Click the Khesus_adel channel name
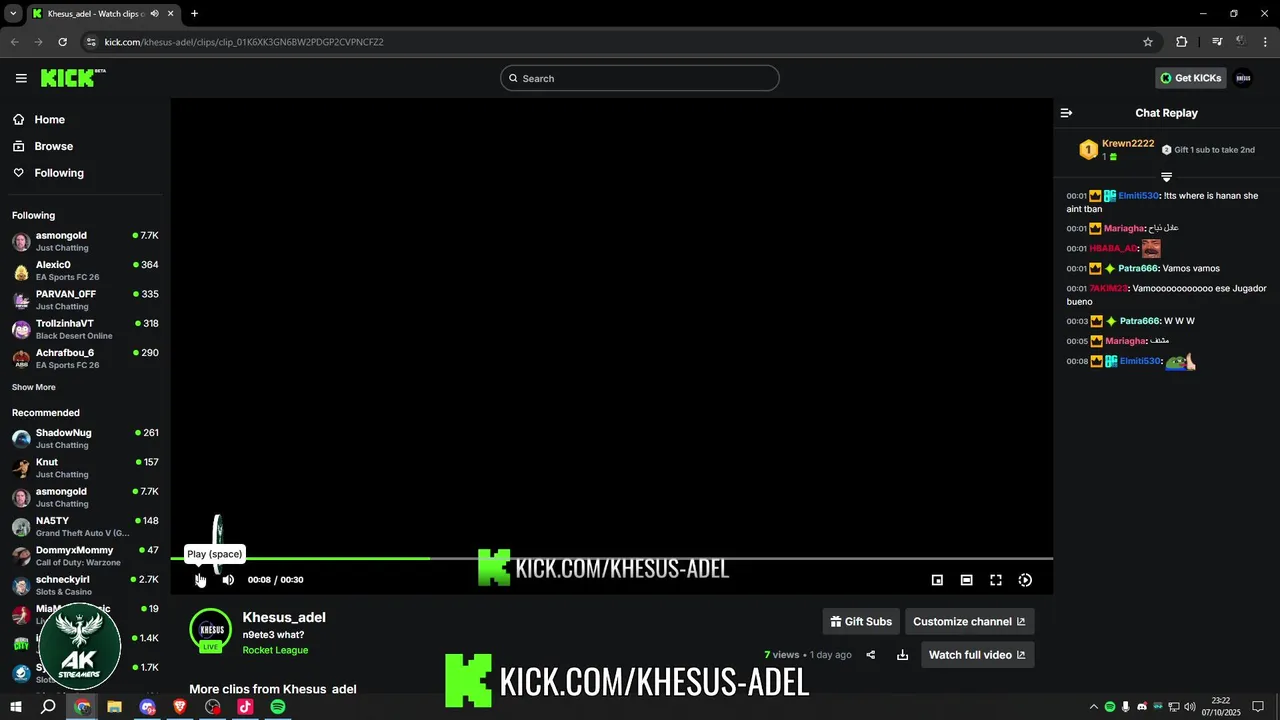This screenshot has width=1280, height=720. click(284, 617)
